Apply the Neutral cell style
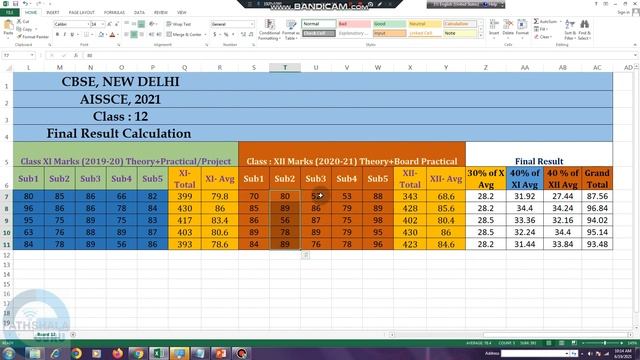 [x=424, y=24]
